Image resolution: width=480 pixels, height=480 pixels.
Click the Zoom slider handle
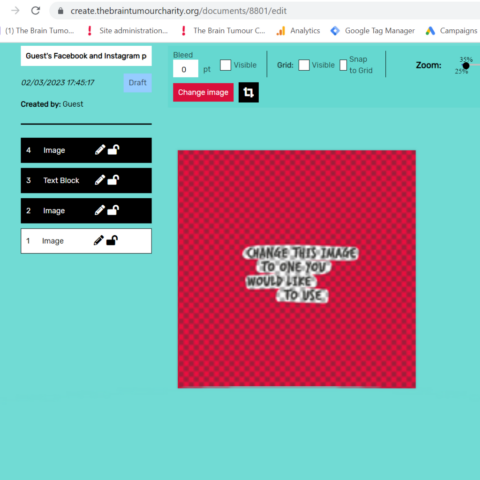[x=466, y=65]
